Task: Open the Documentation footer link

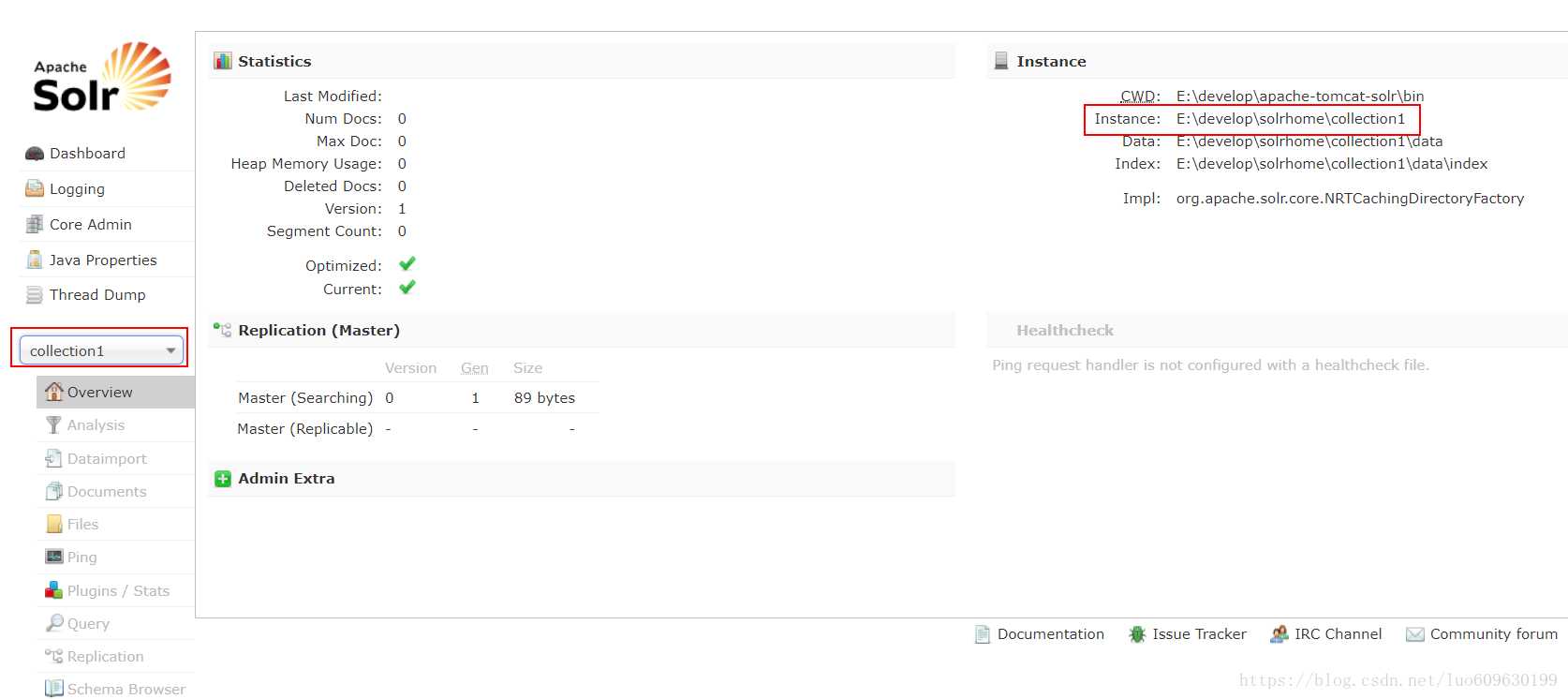Action: click(x=1051, y=634)
